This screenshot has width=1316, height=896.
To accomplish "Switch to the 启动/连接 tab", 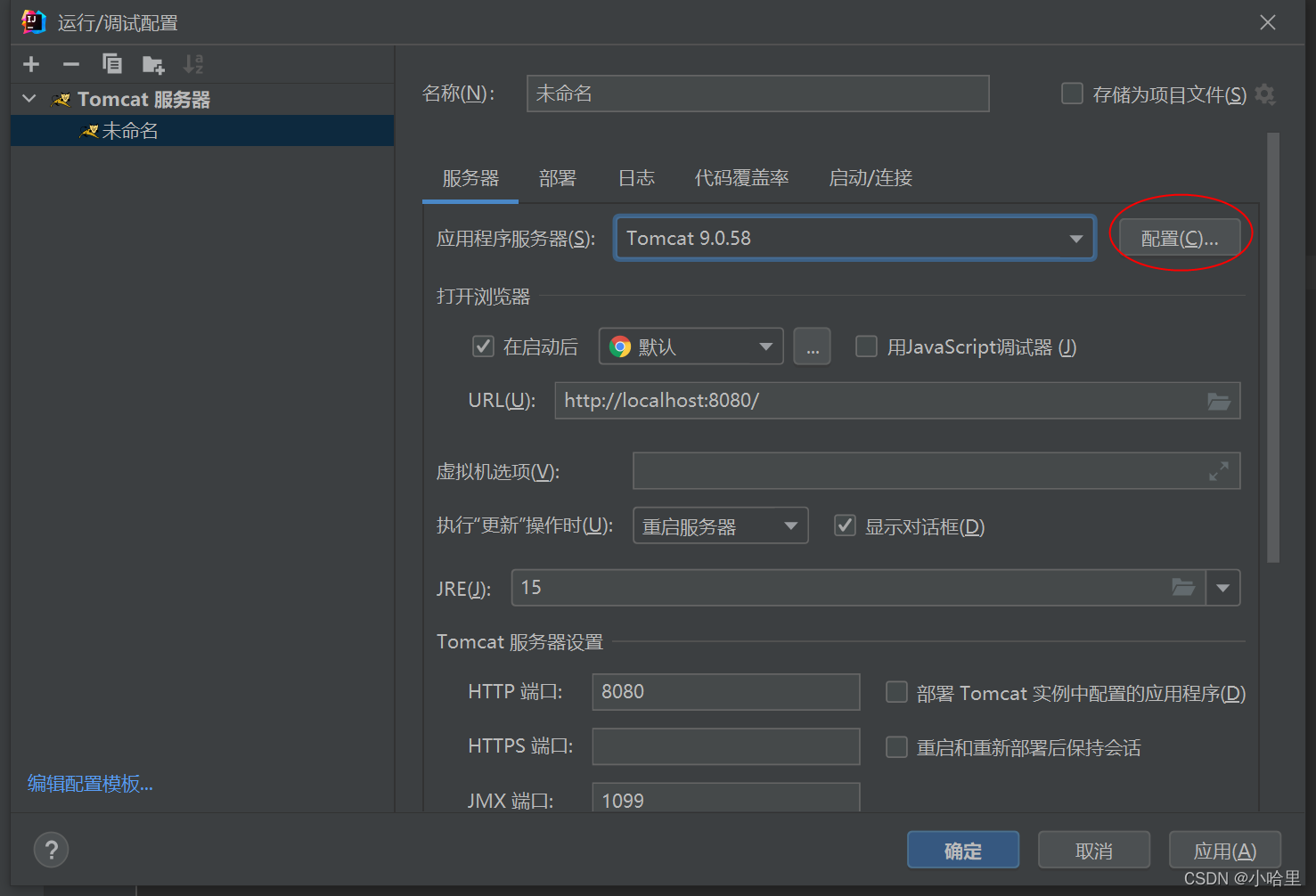I will (x=871, y=178).
